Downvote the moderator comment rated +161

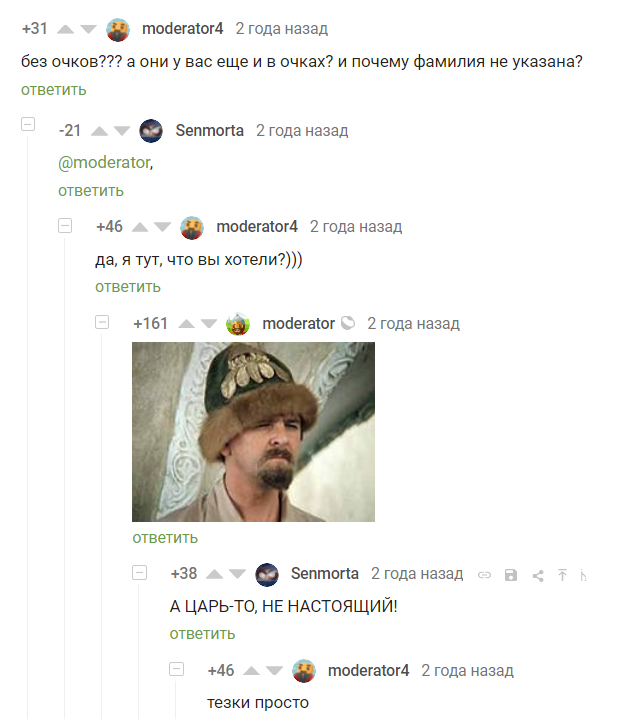(x=209, y=324)
